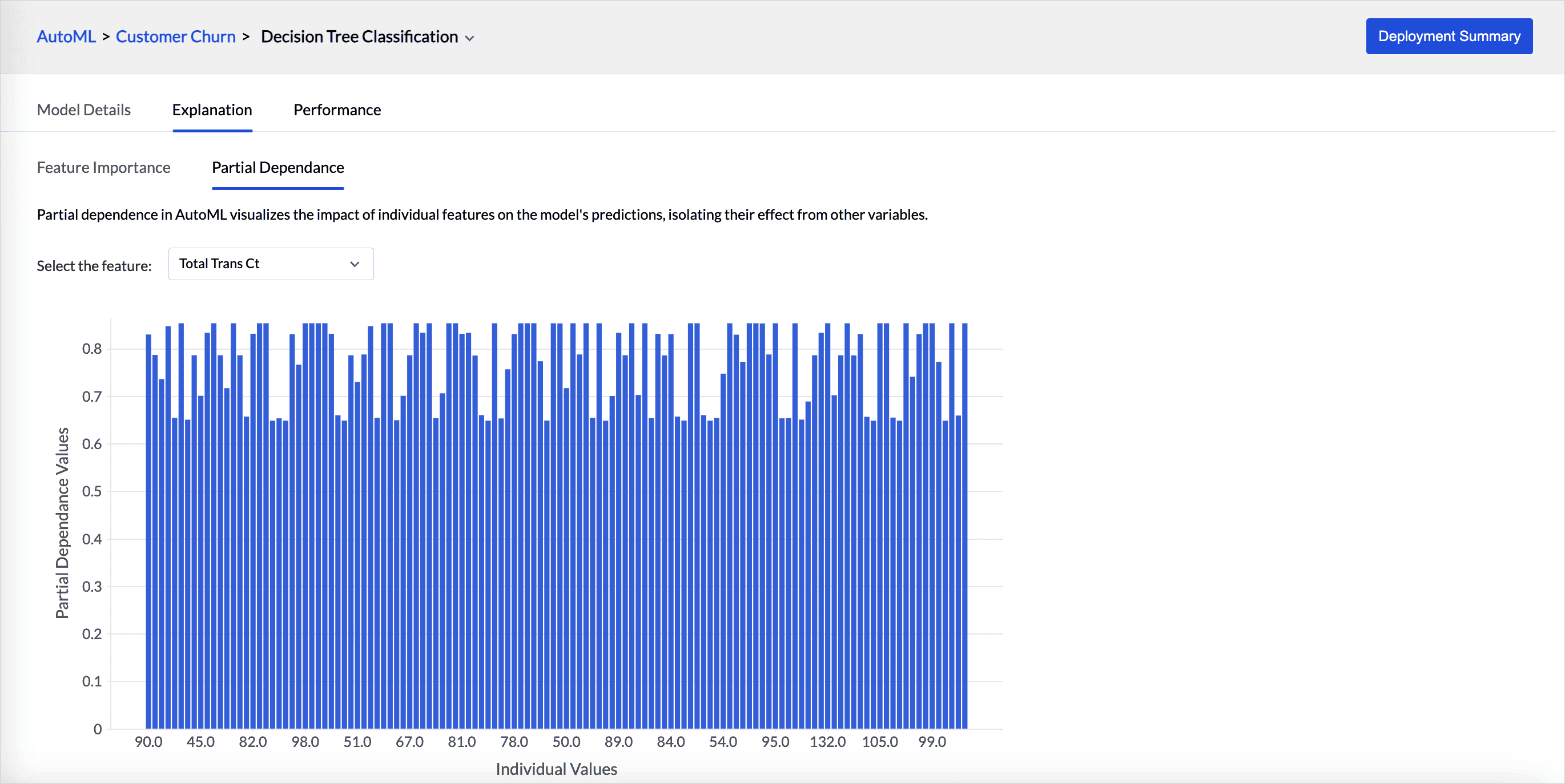This screenshot has height=784, width=1565.
Task: Open the Feature Importance sub-tab
Action: 104,168
